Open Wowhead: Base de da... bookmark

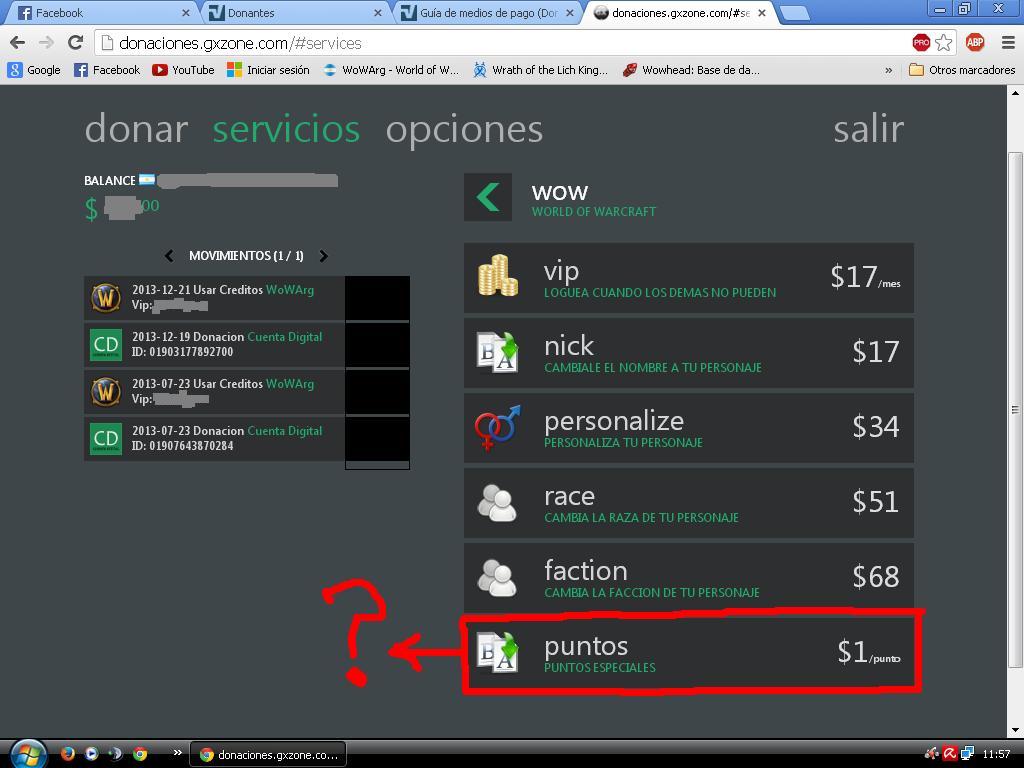691,70
